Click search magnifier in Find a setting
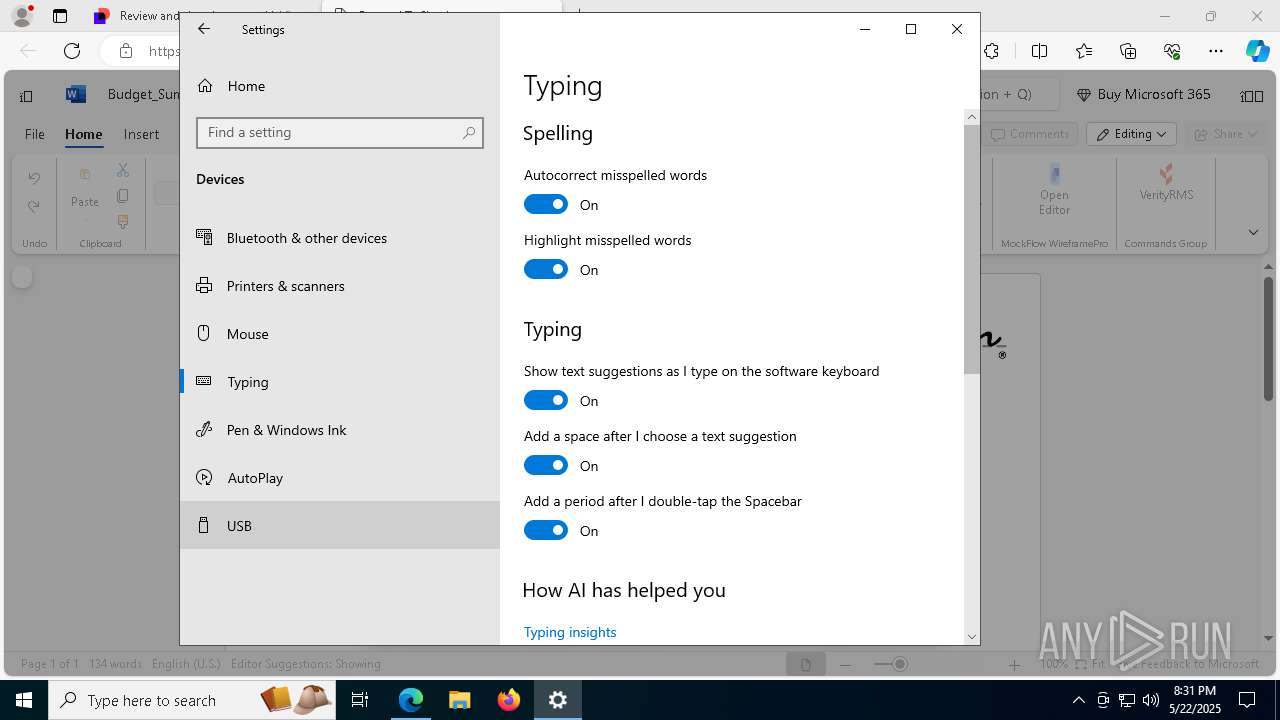 (468, 132)
